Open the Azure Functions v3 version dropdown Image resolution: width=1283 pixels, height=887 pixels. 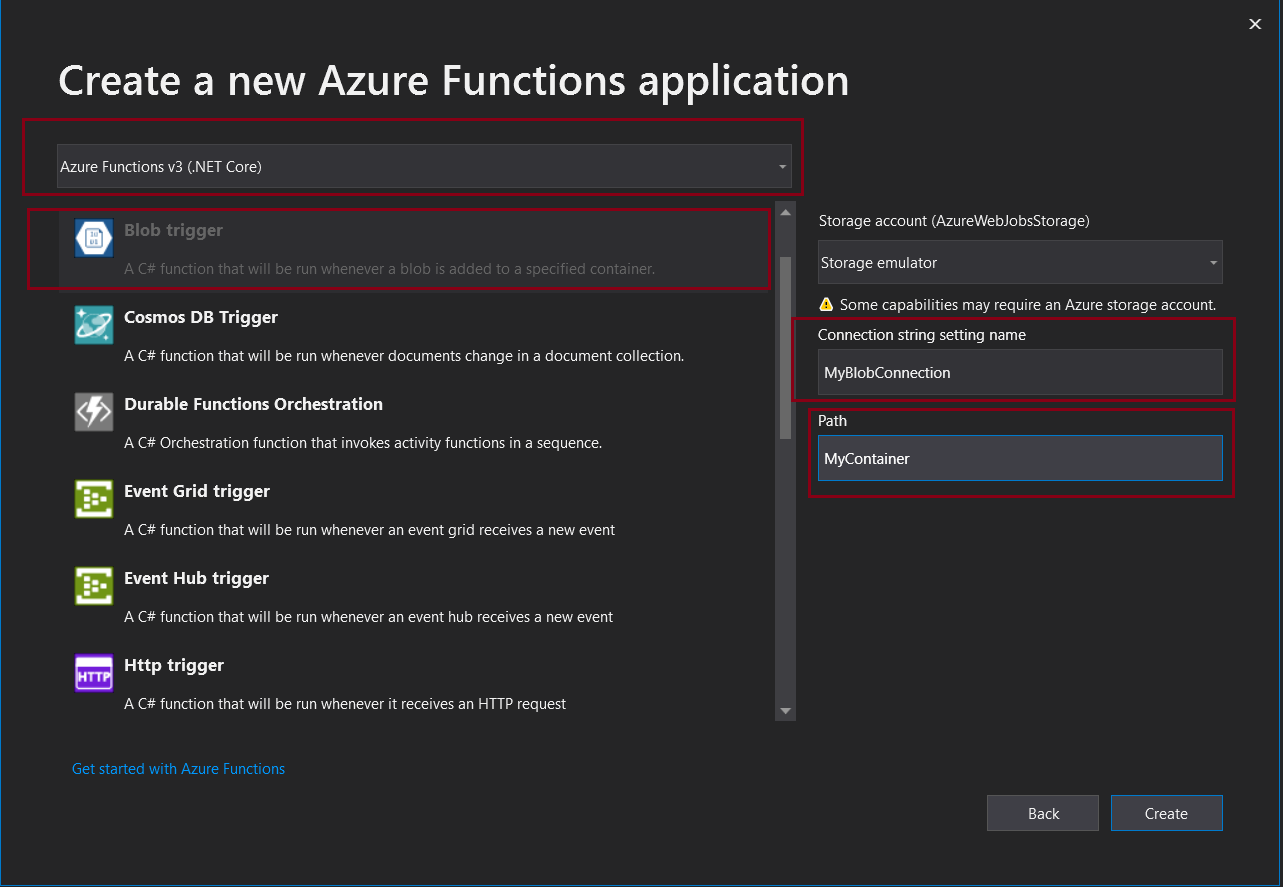(x=424, y=167)
